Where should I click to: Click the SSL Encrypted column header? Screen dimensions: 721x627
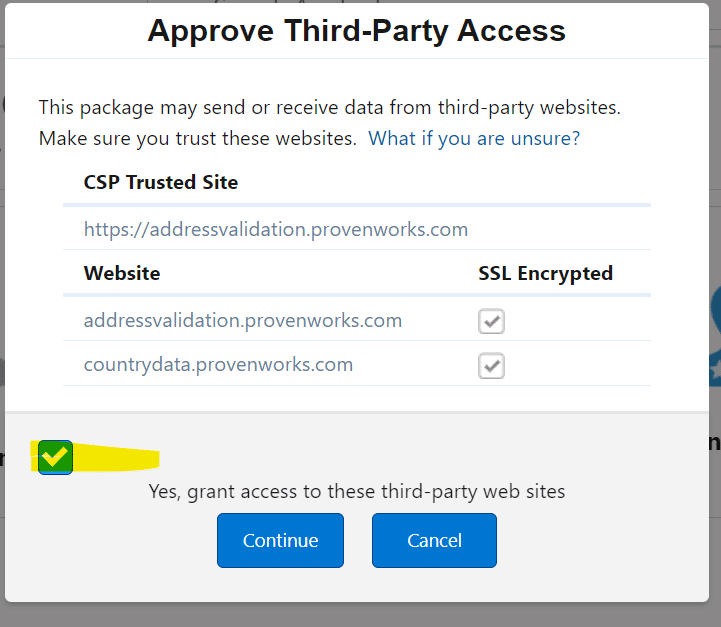545,273
